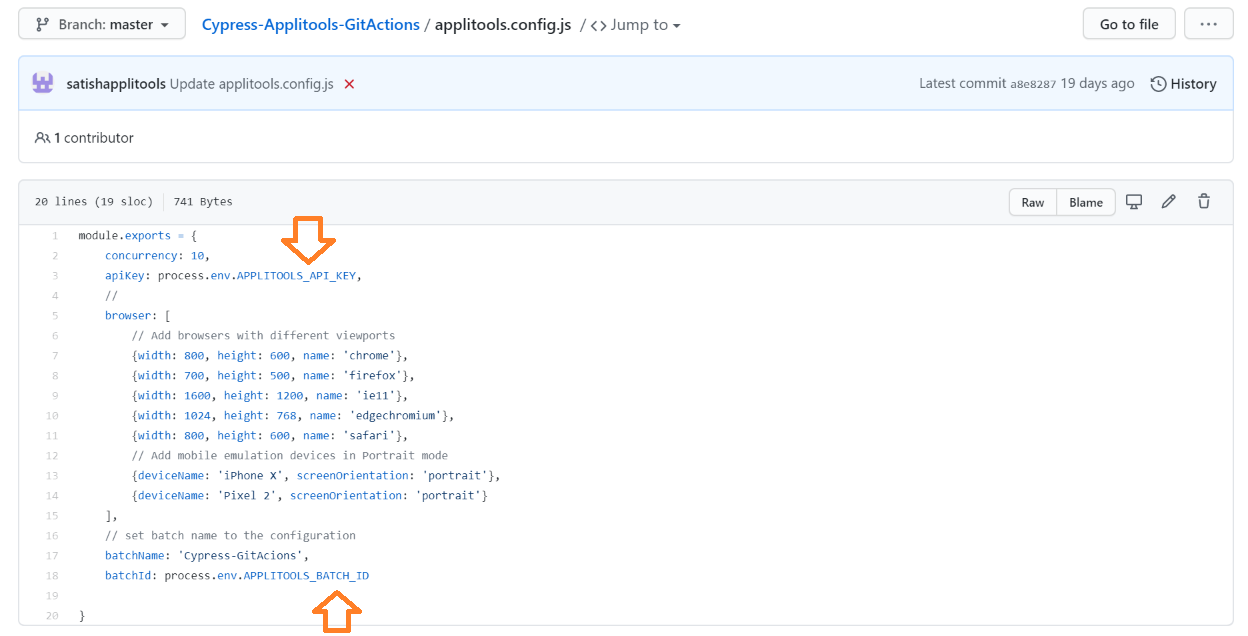Open the three-dot more options menu
Viewport: 1248px width, 636px height.
[x=1208, y=24]
